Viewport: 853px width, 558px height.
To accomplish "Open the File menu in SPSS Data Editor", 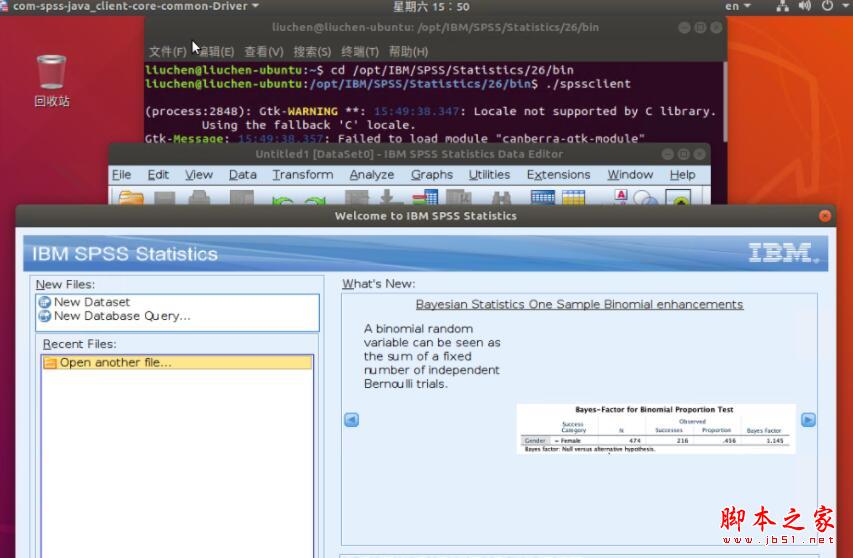I will click(121, 175).
